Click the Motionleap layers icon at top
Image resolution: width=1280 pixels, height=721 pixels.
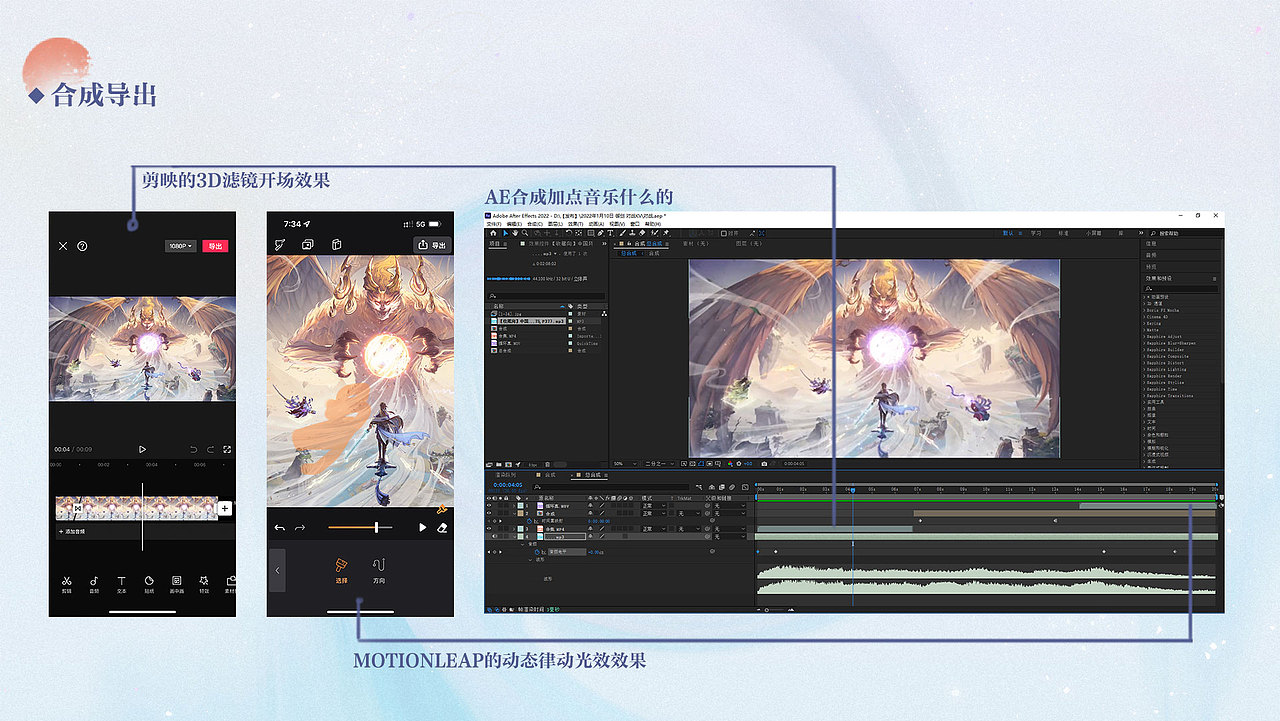(x=308, y=244)
